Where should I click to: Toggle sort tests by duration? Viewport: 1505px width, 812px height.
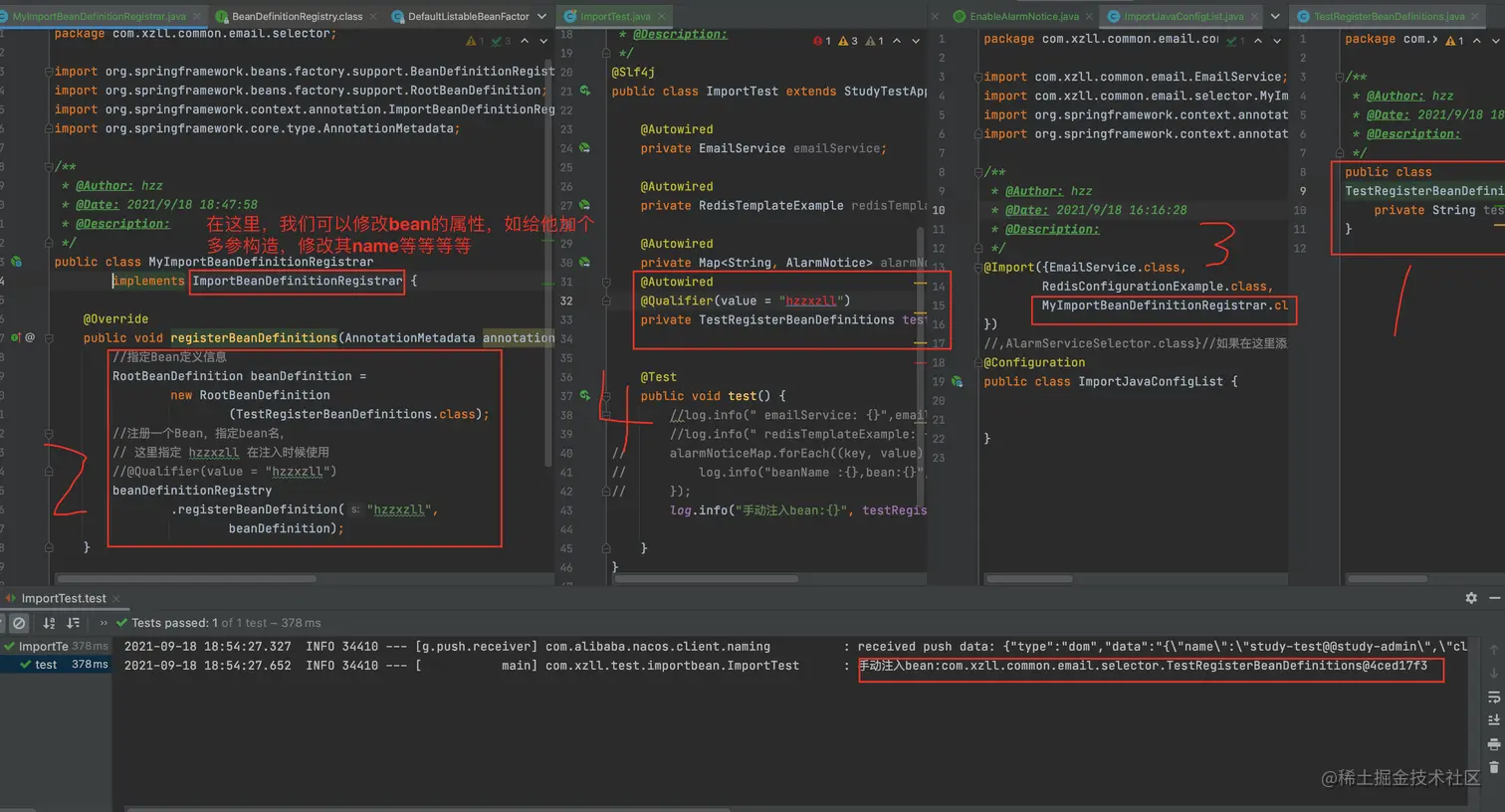click(73, 623)
